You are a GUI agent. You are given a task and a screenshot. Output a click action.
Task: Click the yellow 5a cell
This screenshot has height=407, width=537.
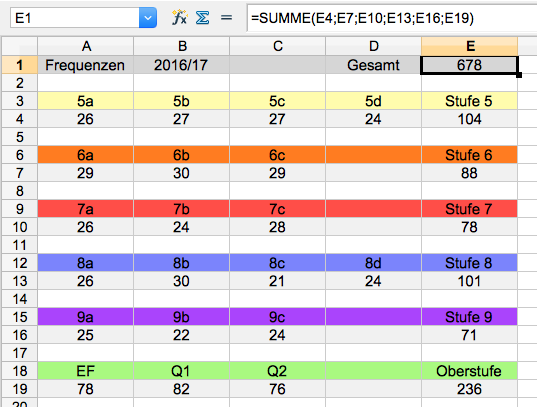point(86,101)
